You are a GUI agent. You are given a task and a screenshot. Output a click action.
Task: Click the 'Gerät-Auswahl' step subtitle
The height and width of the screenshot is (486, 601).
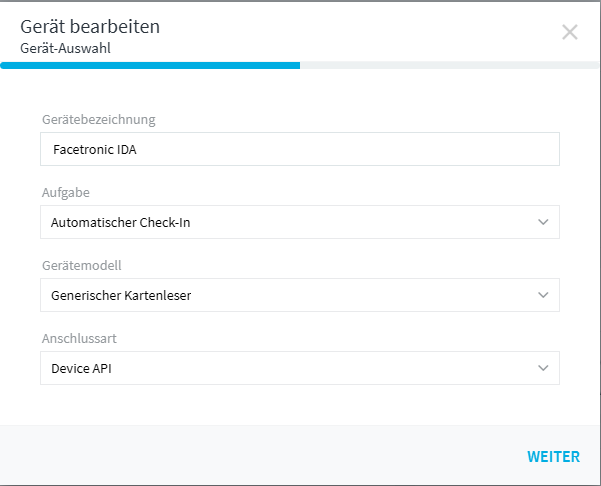point(66,47)
